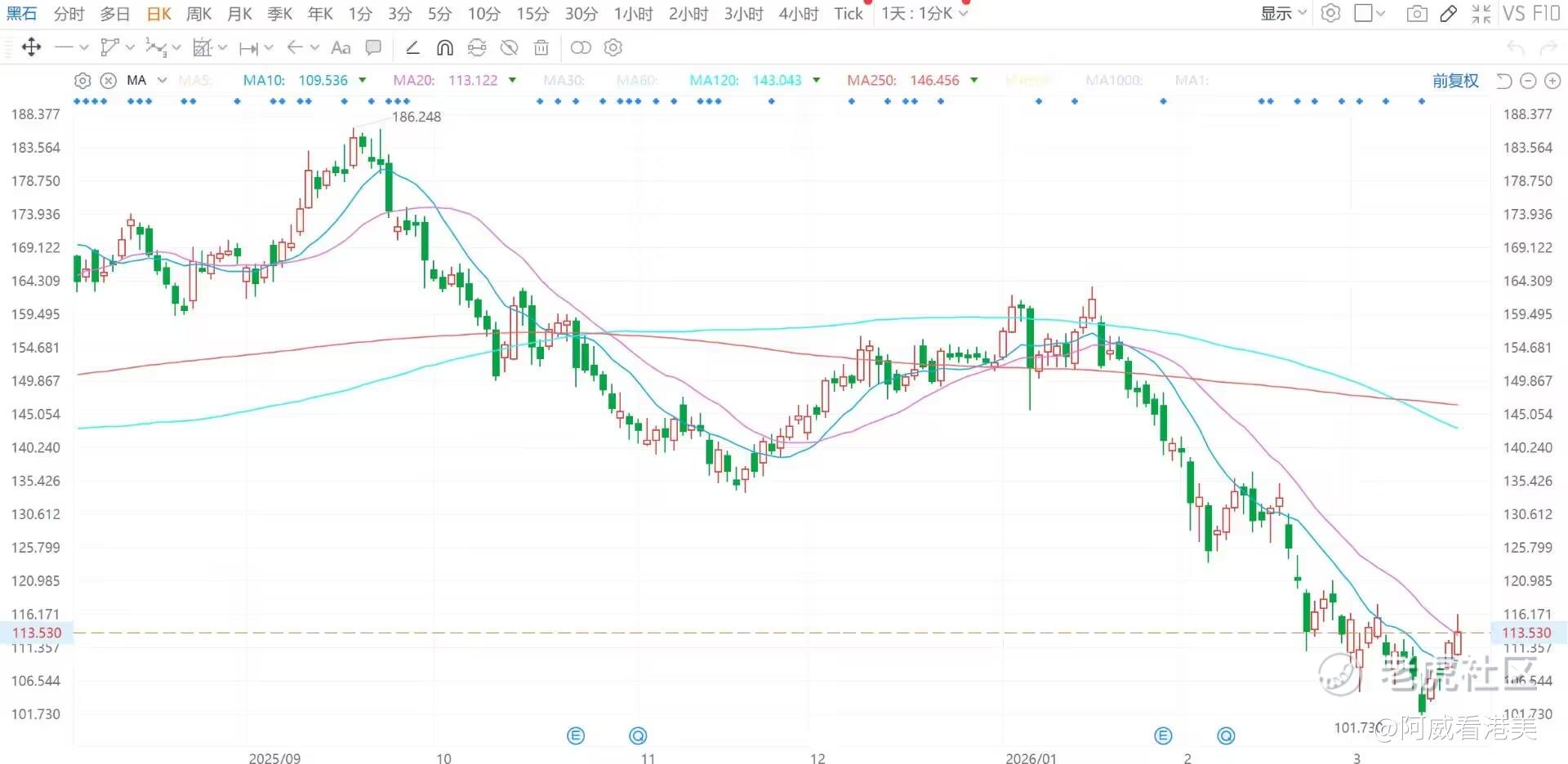Open the 1天:1分K period dropdown
Screen dimensions: 1568x764
[x=924, y=14]
